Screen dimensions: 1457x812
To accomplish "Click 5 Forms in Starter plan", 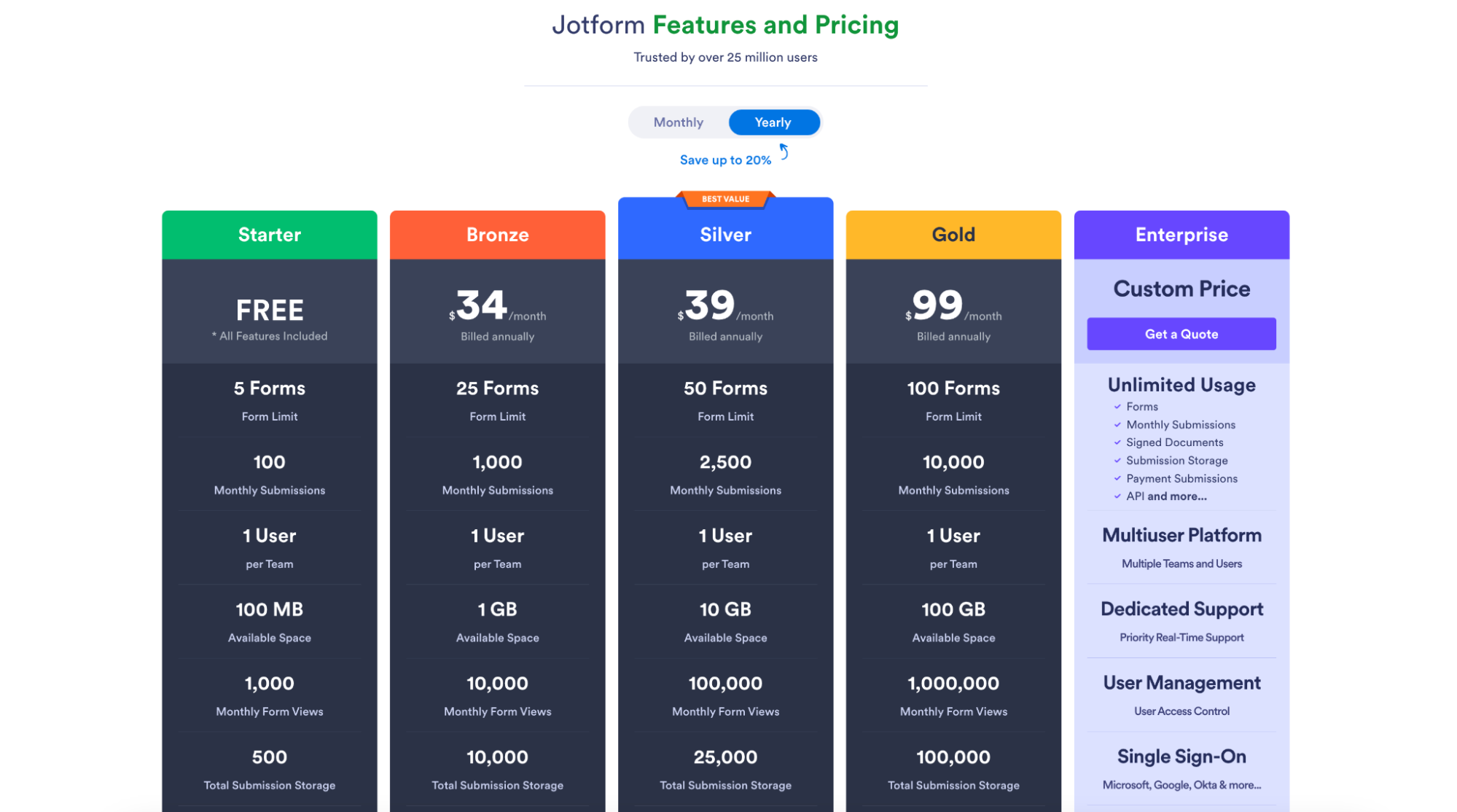I will pos(269,389).
